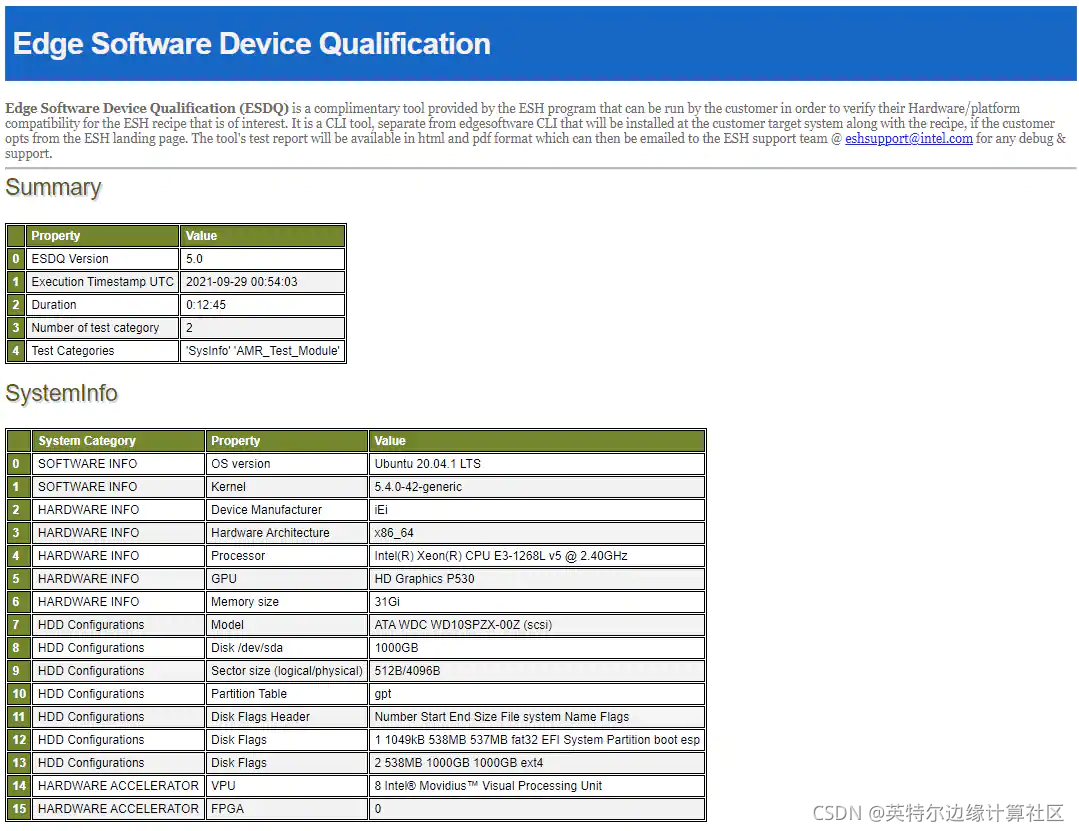This screenshot has width=1079, height=831.
Task: Click the 'Kernel' property cell
Action: coord(286,487)
